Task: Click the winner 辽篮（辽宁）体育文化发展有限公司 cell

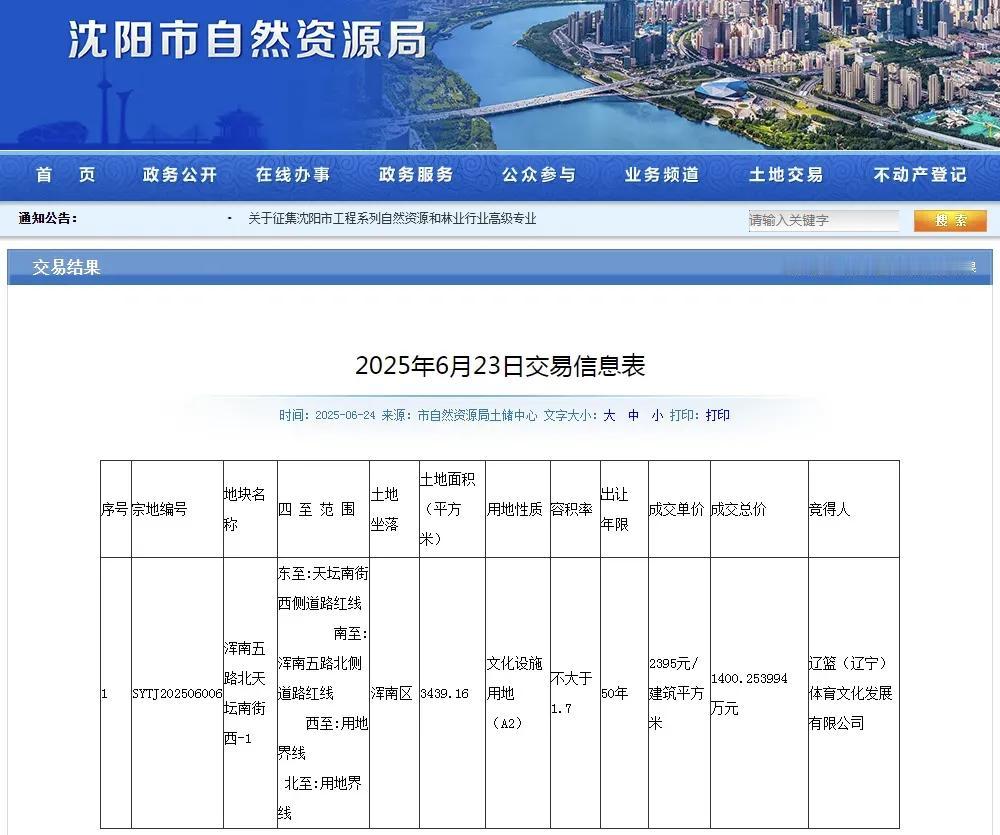Action: point(854,693)
